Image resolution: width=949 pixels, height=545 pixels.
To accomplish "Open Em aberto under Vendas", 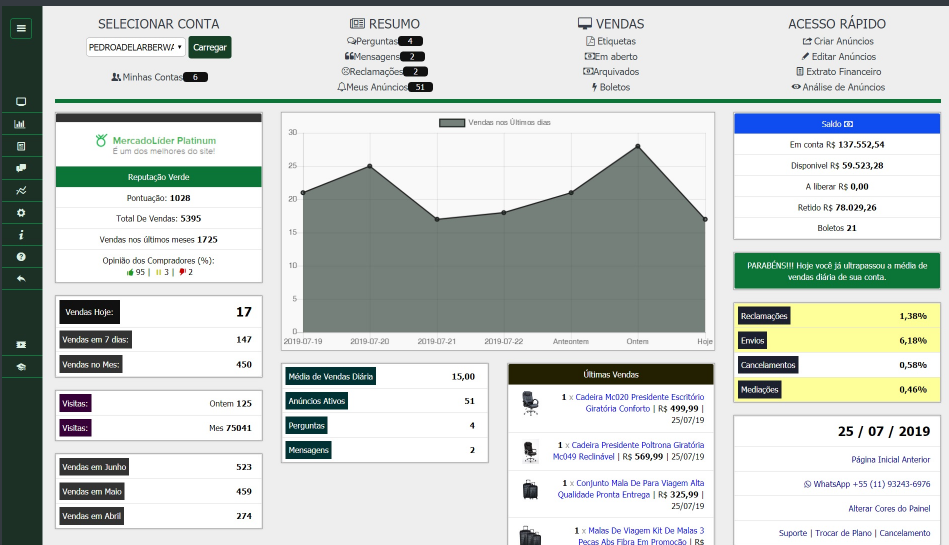I will coord(611,56).
